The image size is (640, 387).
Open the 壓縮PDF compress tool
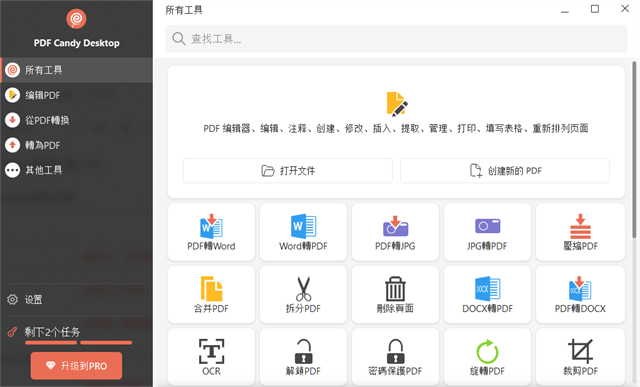[x=580, y=232]
